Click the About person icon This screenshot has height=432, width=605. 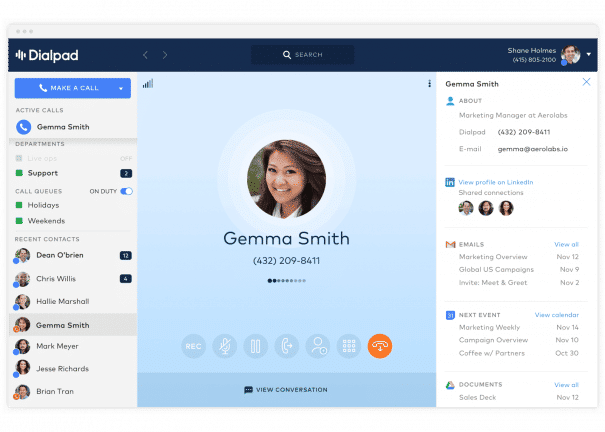tap(450, 101)
